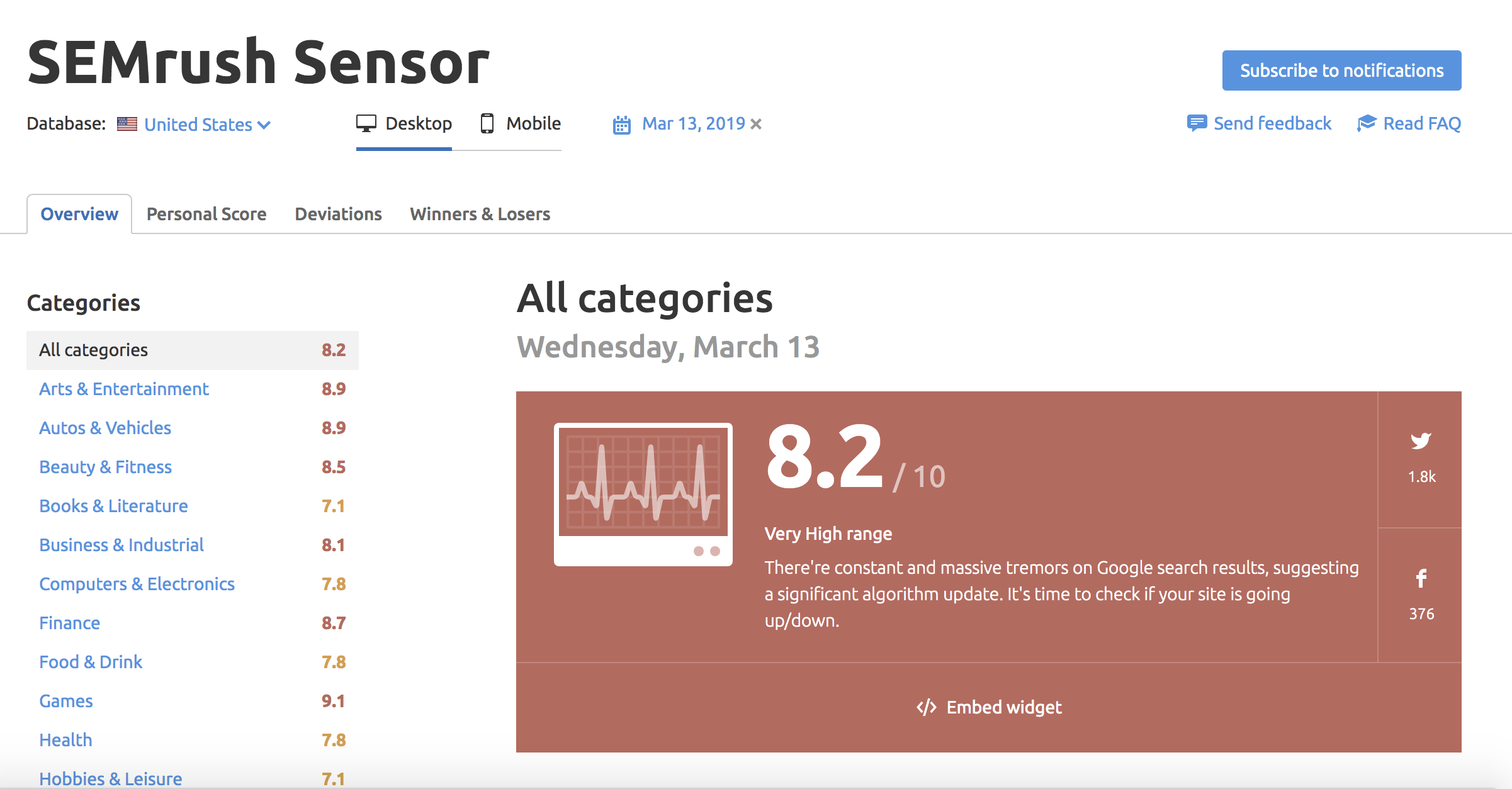Open the Personal Score tab

pyautogui.click(x=206, y=214)
